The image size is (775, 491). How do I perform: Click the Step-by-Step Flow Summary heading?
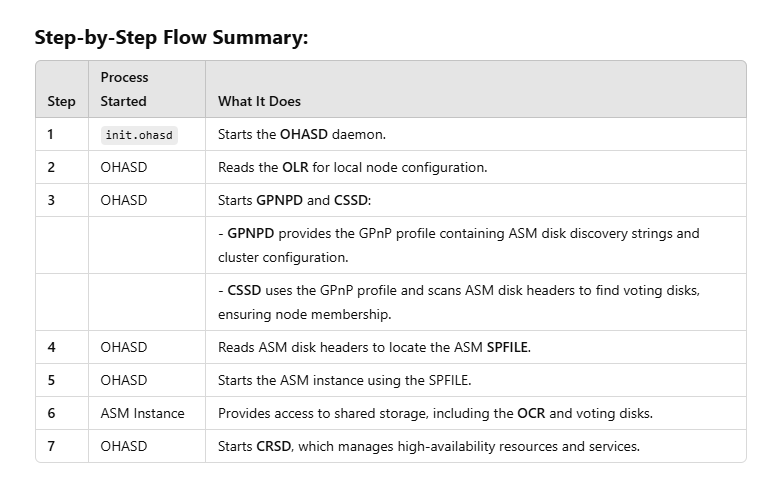tap(171, 38)
